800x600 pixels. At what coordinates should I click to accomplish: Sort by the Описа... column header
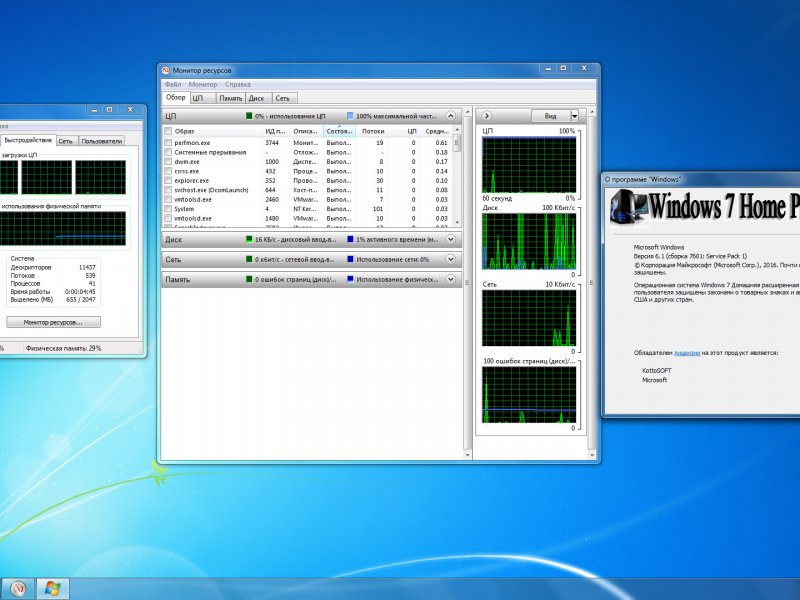point(306,131)
